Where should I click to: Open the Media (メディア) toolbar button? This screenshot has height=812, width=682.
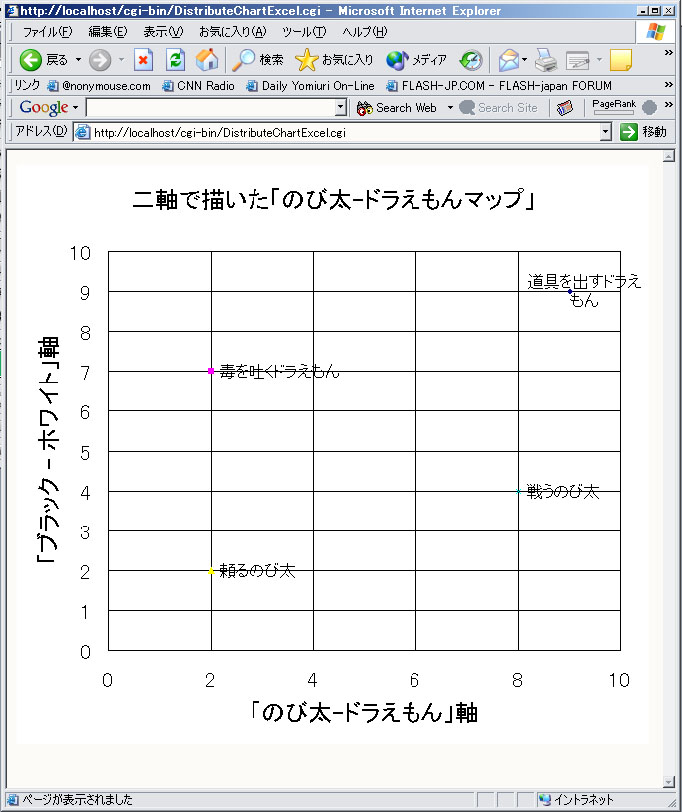coord(416,60)
